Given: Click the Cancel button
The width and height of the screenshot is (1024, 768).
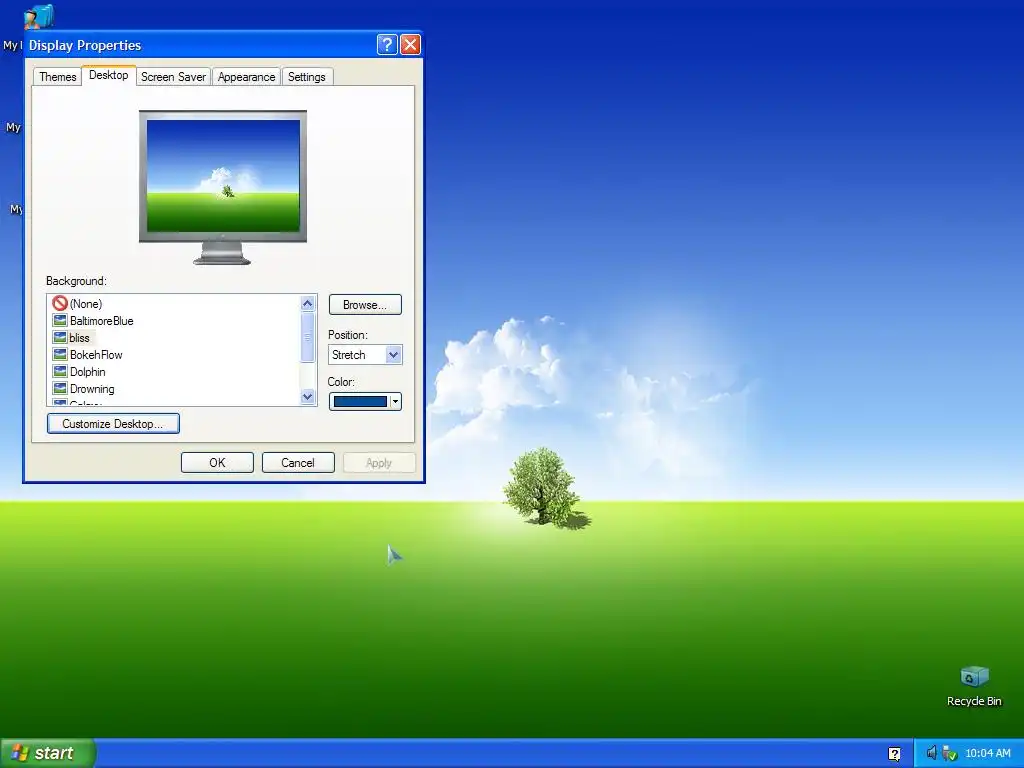Looking at the screenshot, I should coord(298,462).
